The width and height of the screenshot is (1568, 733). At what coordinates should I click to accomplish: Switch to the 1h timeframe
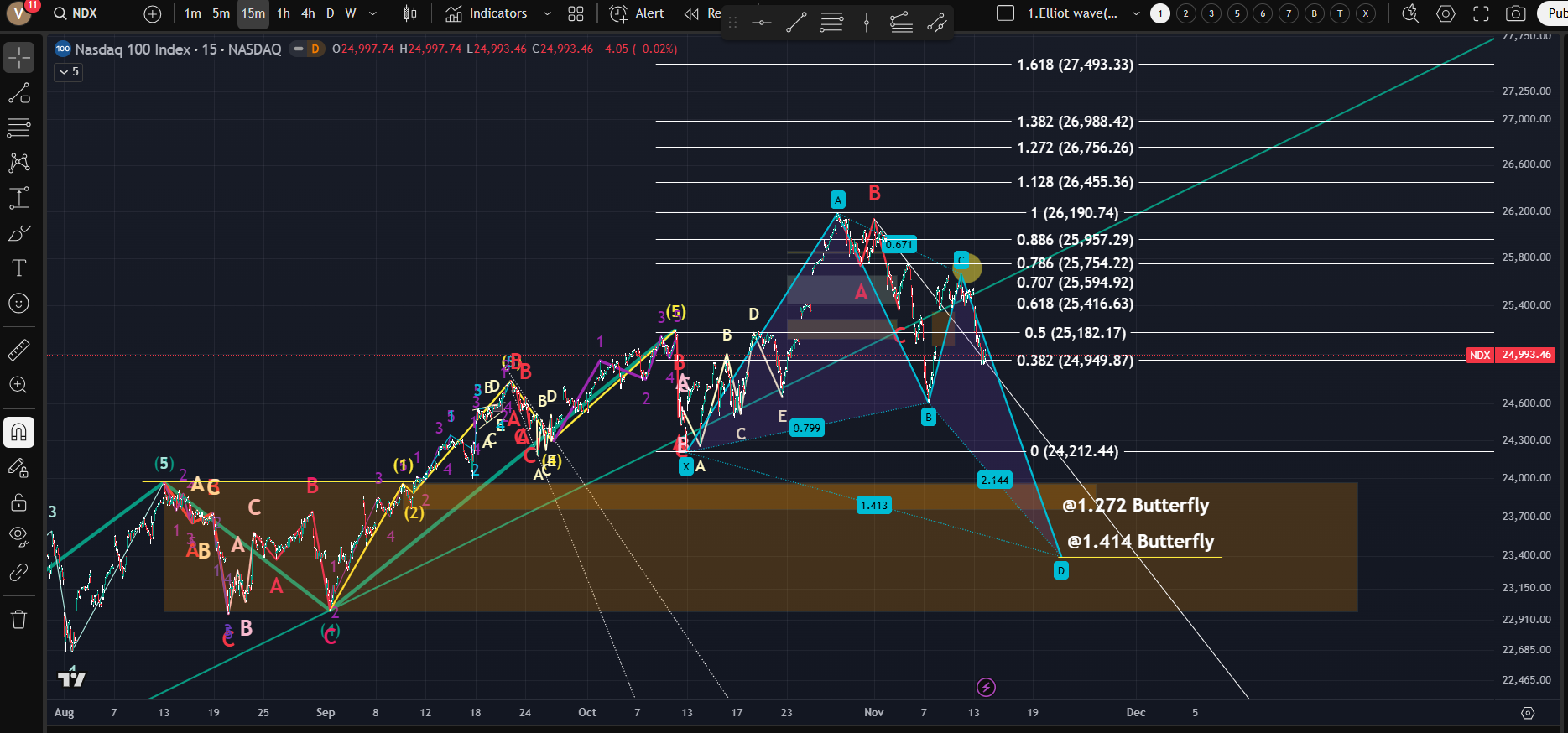pyautogui.click(x=284, y=13)
